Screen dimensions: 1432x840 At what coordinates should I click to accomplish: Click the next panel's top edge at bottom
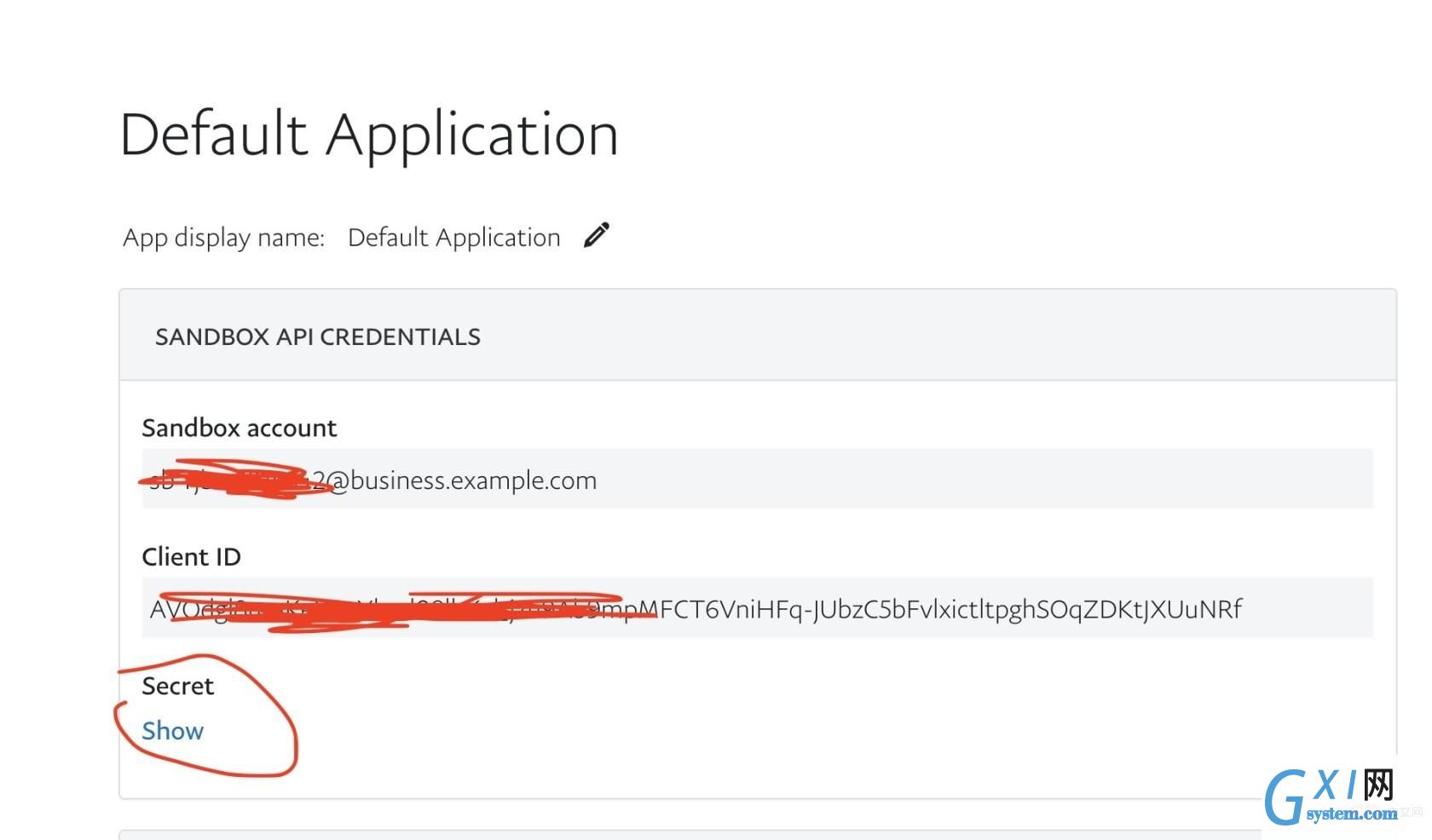click(690, 833)
